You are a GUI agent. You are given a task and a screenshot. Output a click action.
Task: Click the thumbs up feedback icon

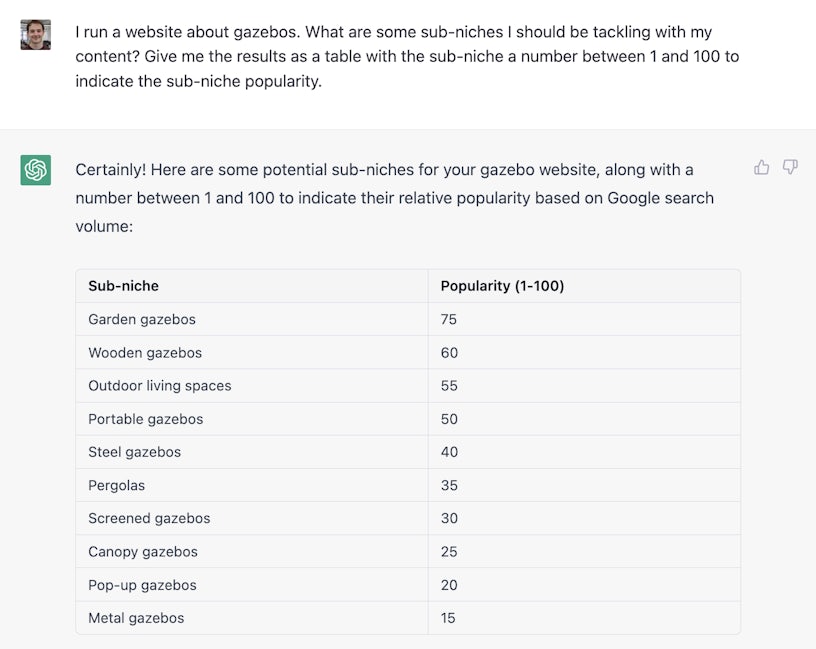click(x=762, y=167)
